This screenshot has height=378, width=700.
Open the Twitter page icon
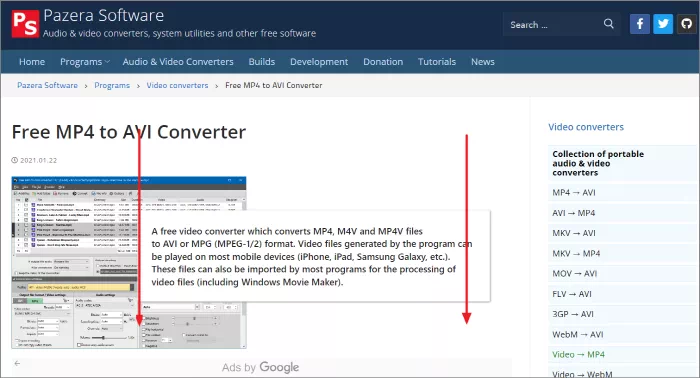(x=663, y=24)
